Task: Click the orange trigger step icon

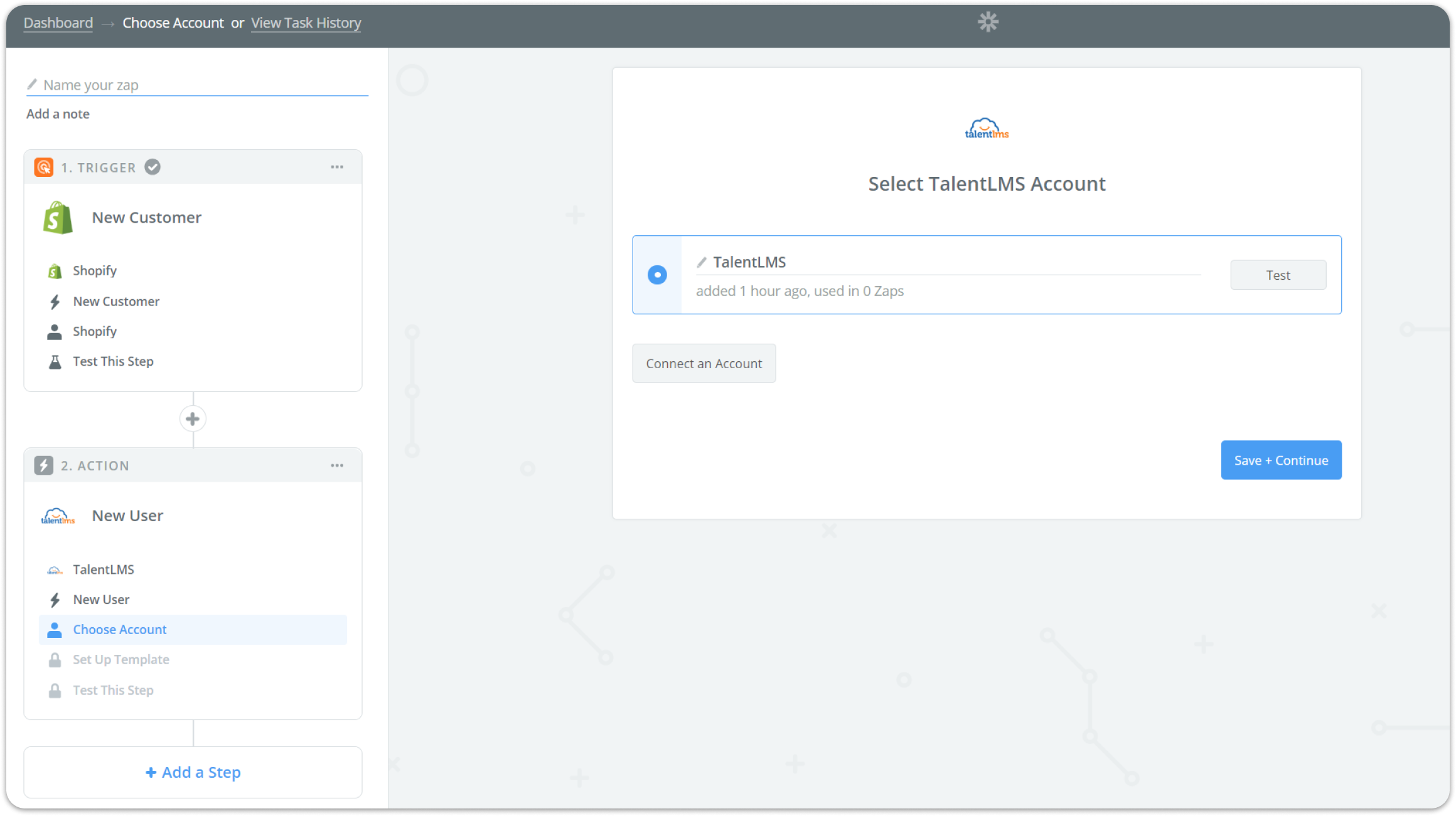Action: click(43, 167)
